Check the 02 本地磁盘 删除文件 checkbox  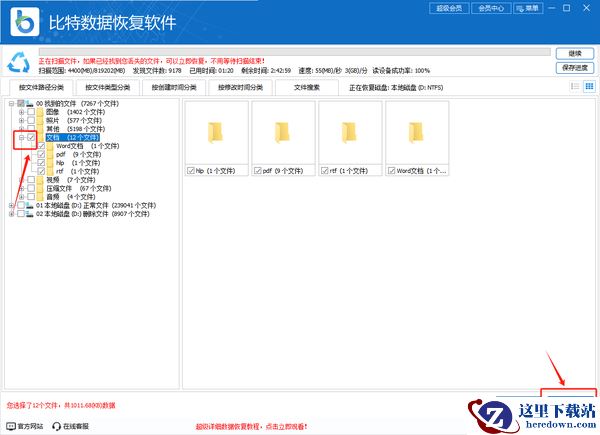tap(21, 214)
